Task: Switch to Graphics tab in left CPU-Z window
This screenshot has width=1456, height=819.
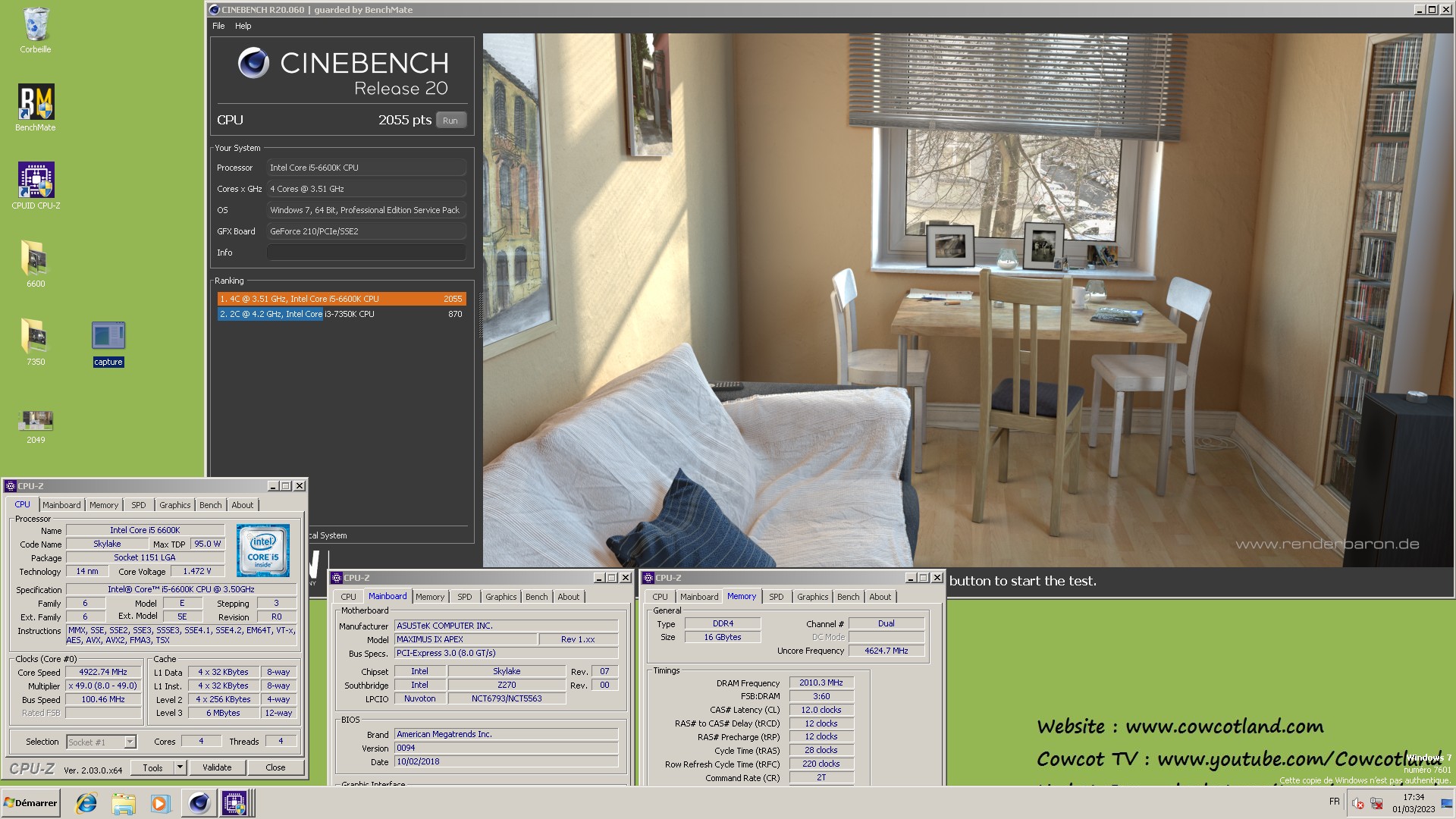Action: click(x=175, y=505)
